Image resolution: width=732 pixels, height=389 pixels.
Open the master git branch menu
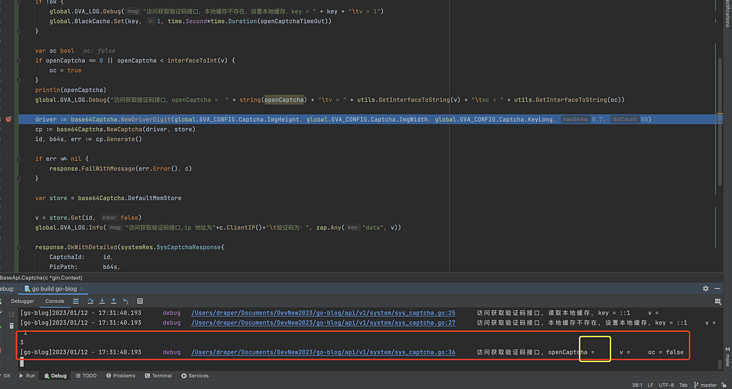[x=705, y=385]
